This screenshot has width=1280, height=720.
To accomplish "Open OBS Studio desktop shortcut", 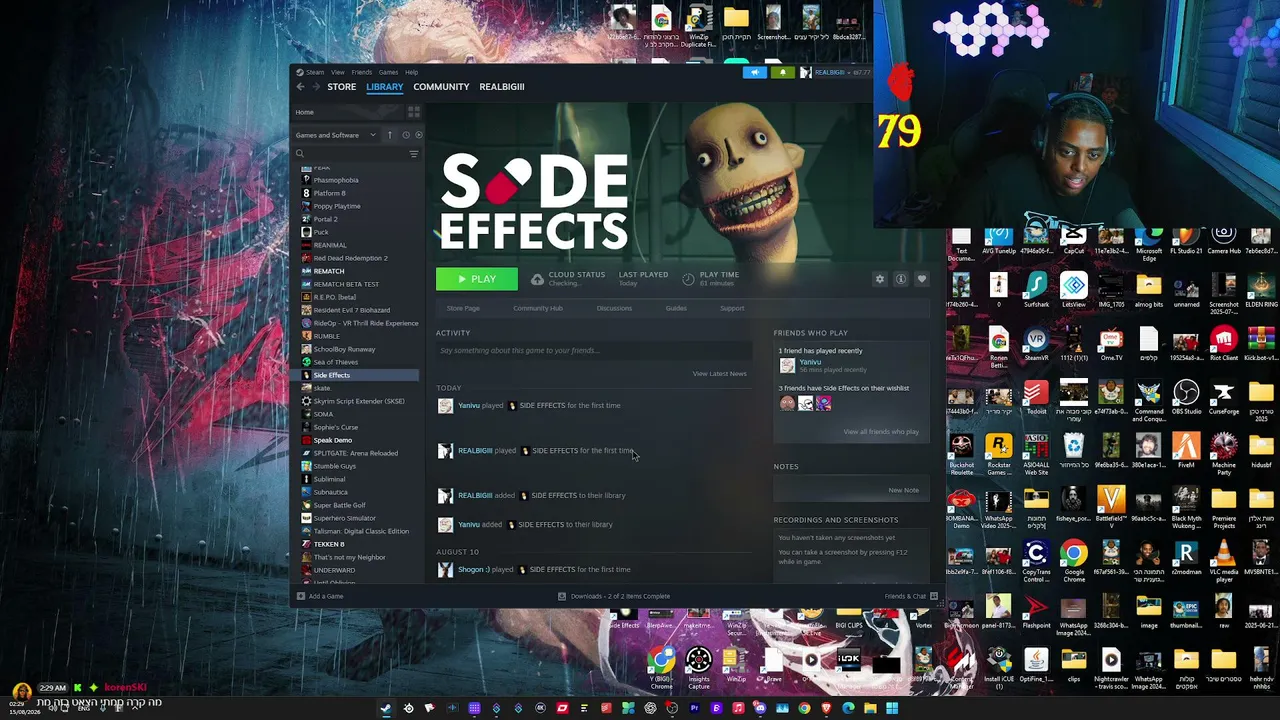I will [x=1186, y=398].
